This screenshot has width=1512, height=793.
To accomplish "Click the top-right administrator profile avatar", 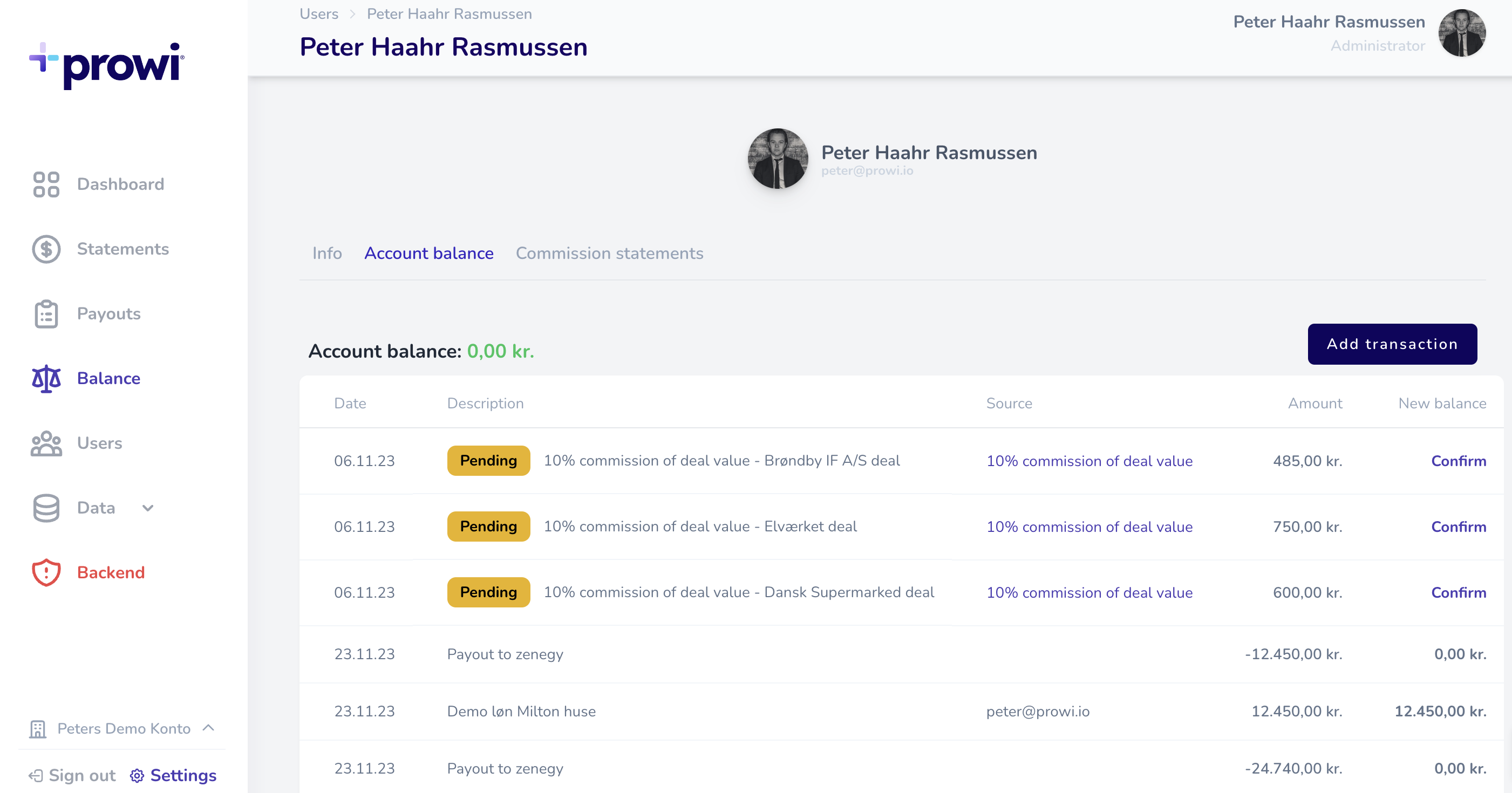I will (1461, 33).
